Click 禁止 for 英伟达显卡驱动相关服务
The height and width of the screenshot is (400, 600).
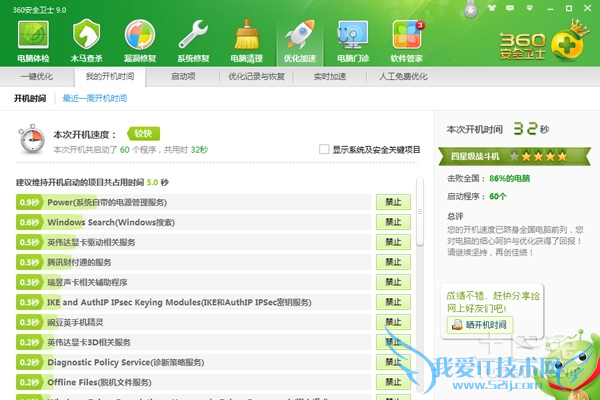pos(393,242)
